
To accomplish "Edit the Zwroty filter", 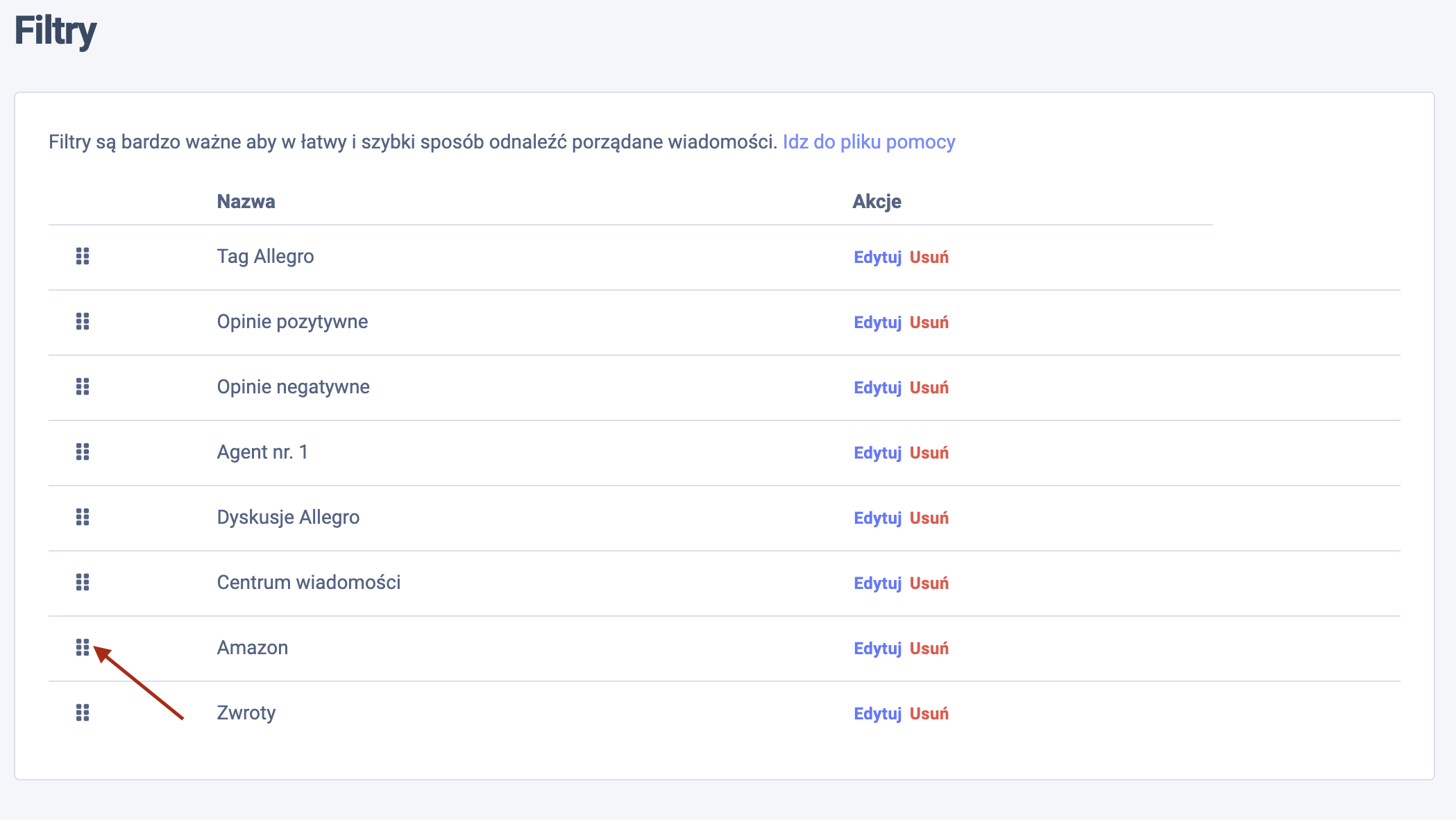I will [877, 714].
